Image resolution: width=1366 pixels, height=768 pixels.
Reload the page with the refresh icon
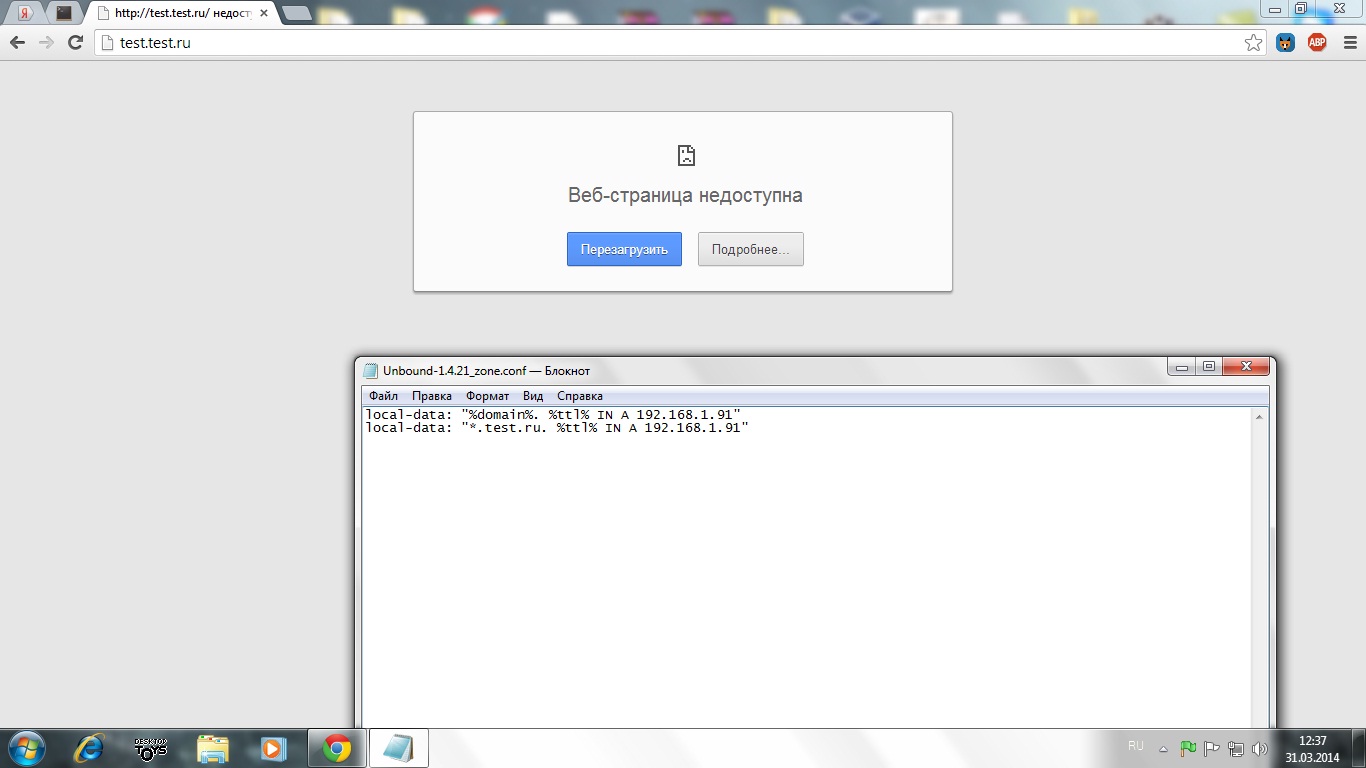[75, 43]
